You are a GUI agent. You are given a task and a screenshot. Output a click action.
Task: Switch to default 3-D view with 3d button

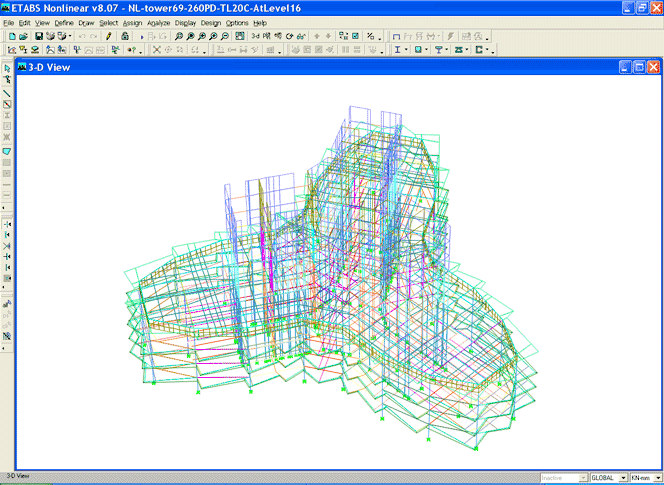pyautogui.click(x=255, y=36)
